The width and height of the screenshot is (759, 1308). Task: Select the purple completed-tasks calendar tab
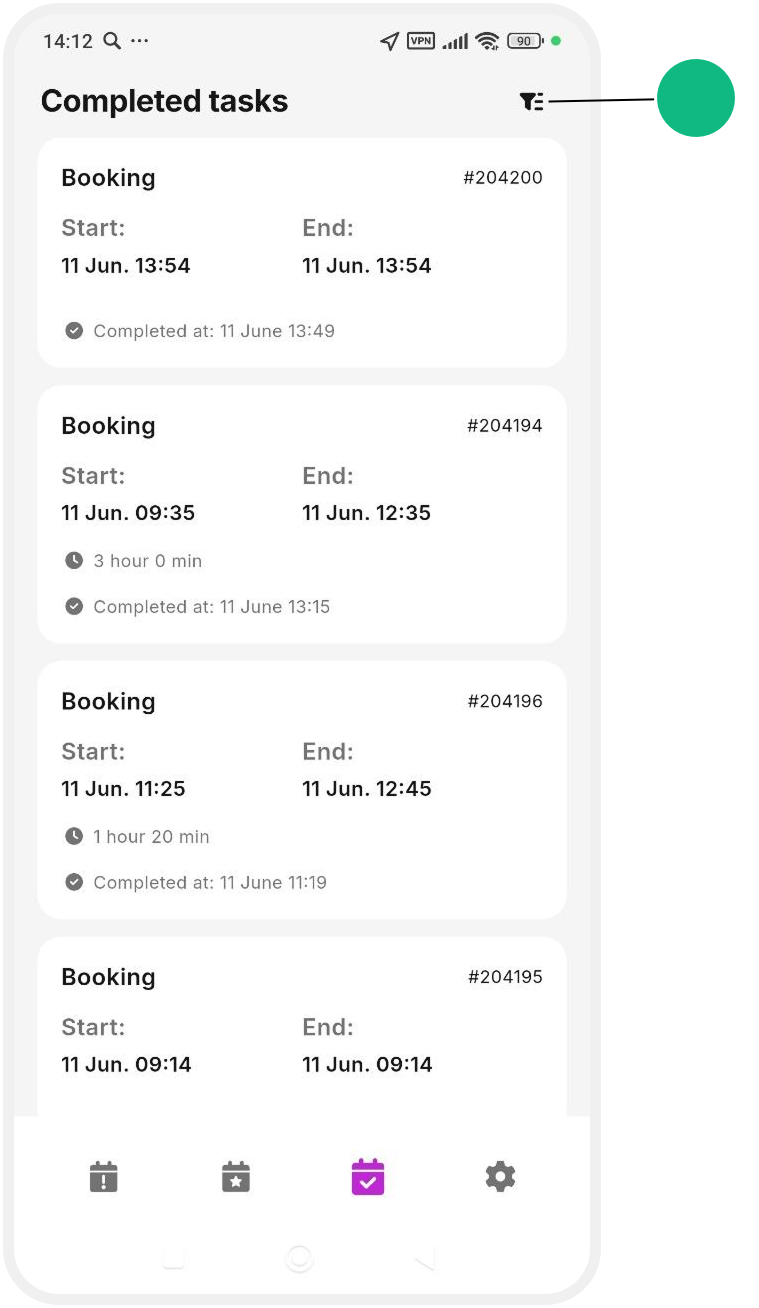[368, 1177]
